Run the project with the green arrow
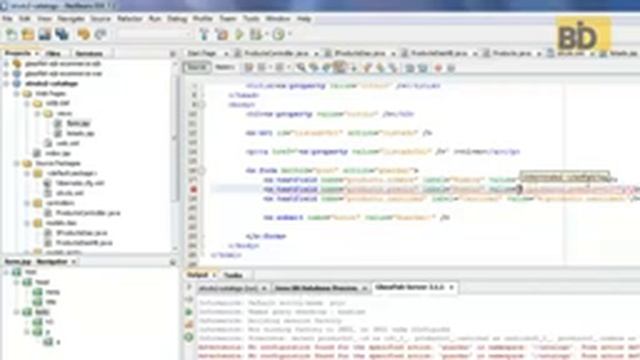This screenshot has height=360, width=640. coord(239,35)
